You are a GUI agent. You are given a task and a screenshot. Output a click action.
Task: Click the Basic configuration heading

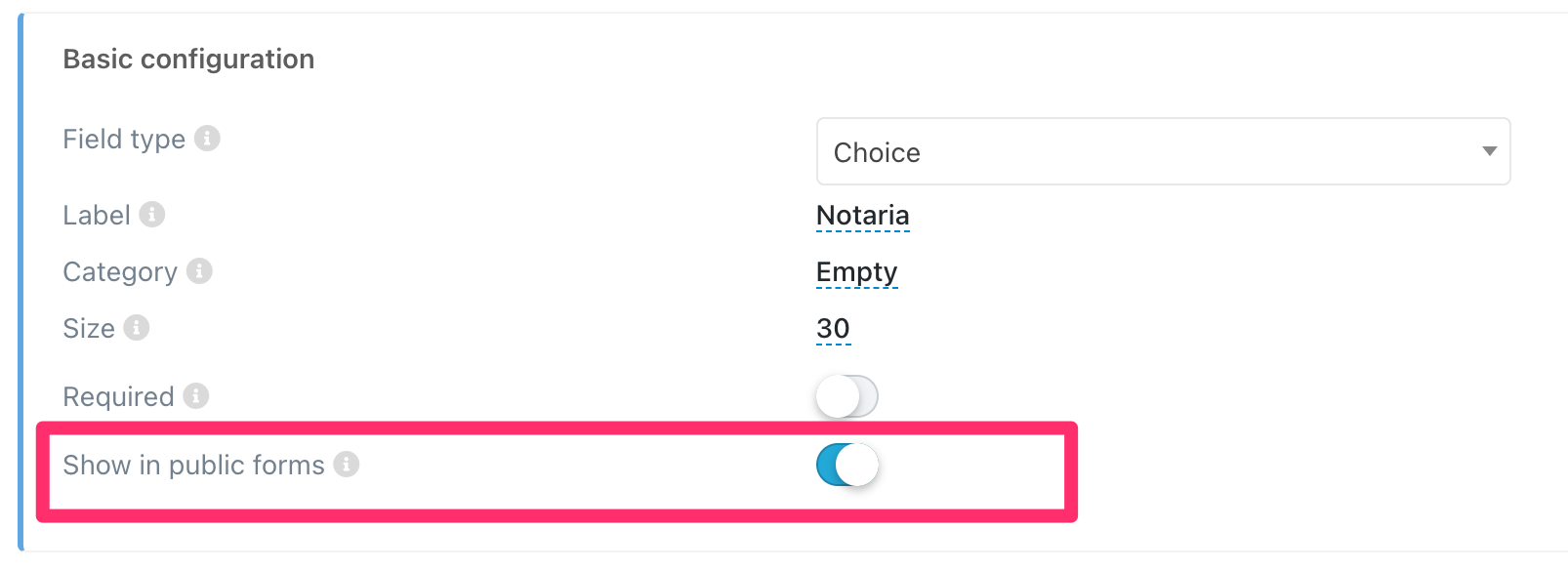tap(188, 60)
